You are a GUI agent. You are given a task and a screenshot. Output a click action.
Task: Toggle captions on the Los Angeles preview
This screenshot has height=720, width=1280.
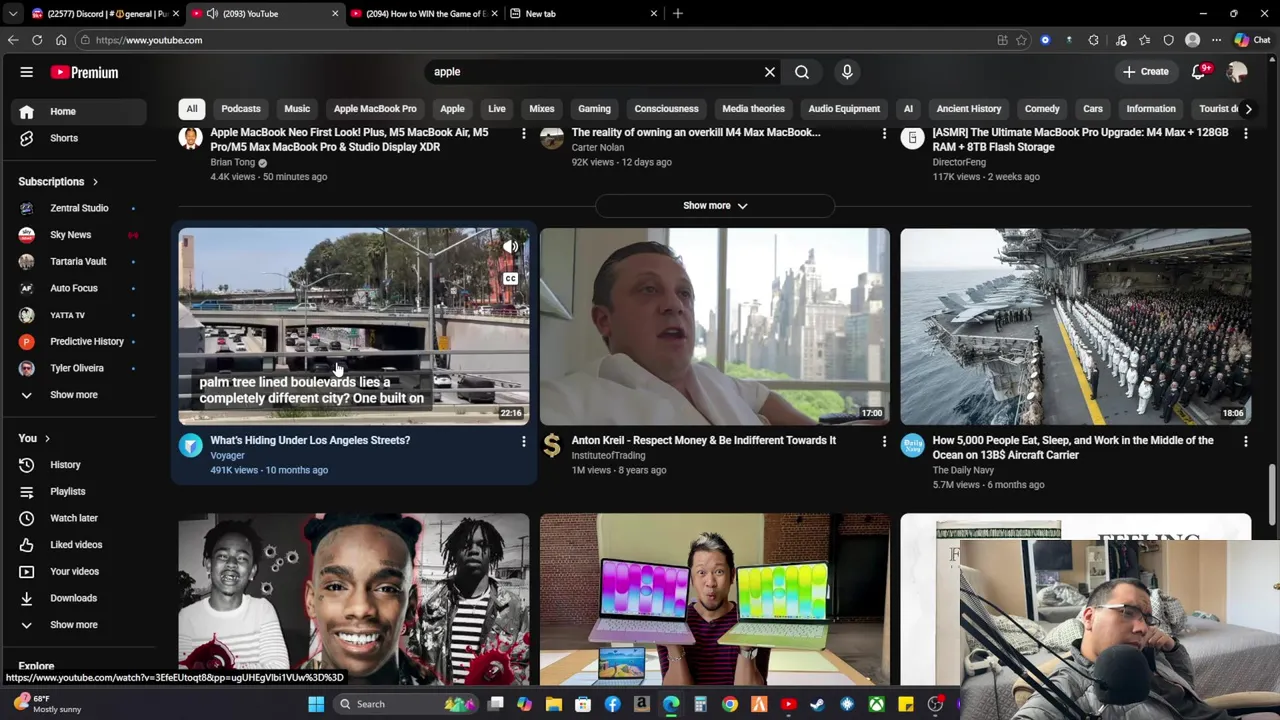coord(510,279)
